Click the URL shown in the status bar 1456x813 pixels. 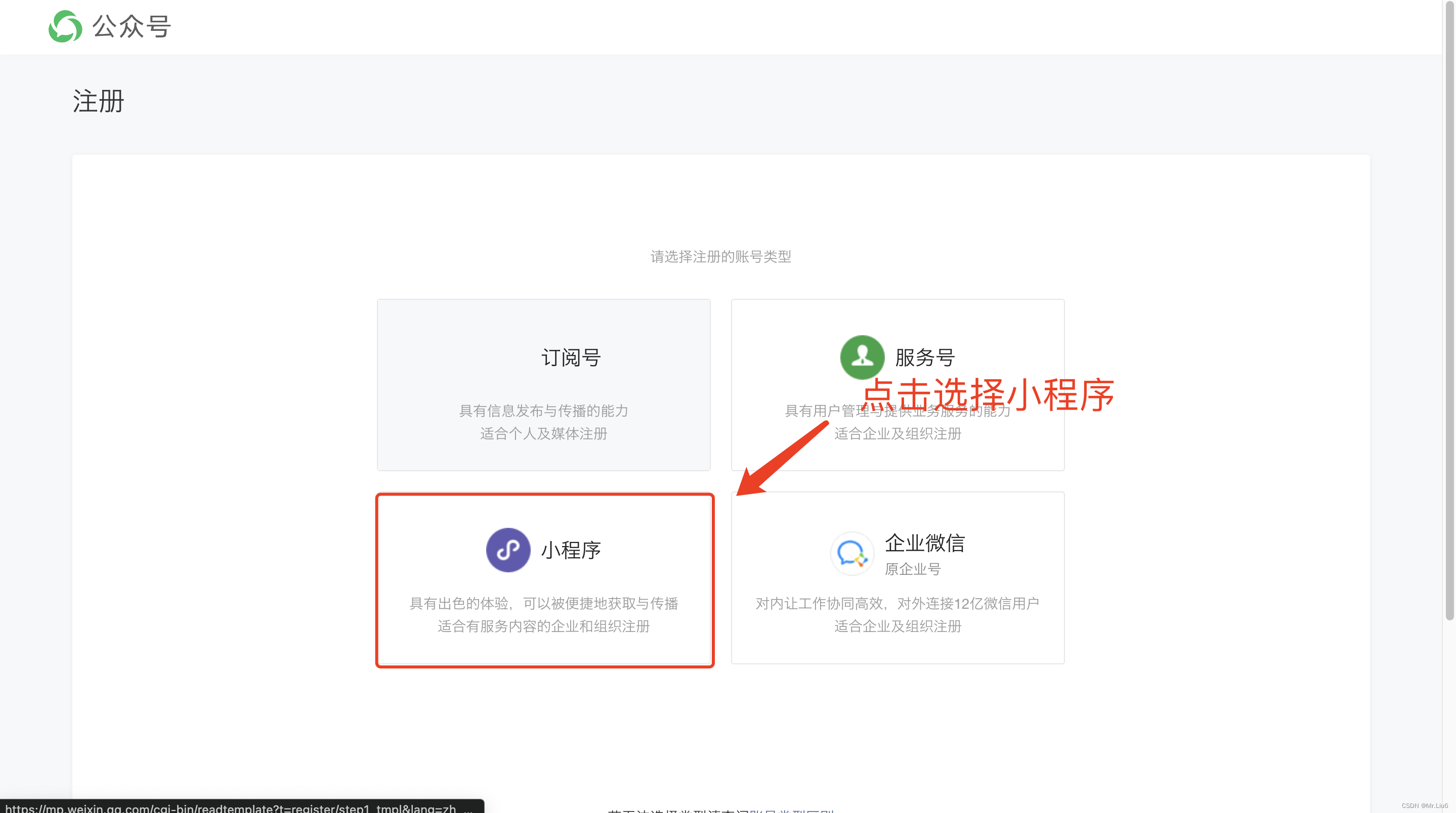[x=237, y=808]
